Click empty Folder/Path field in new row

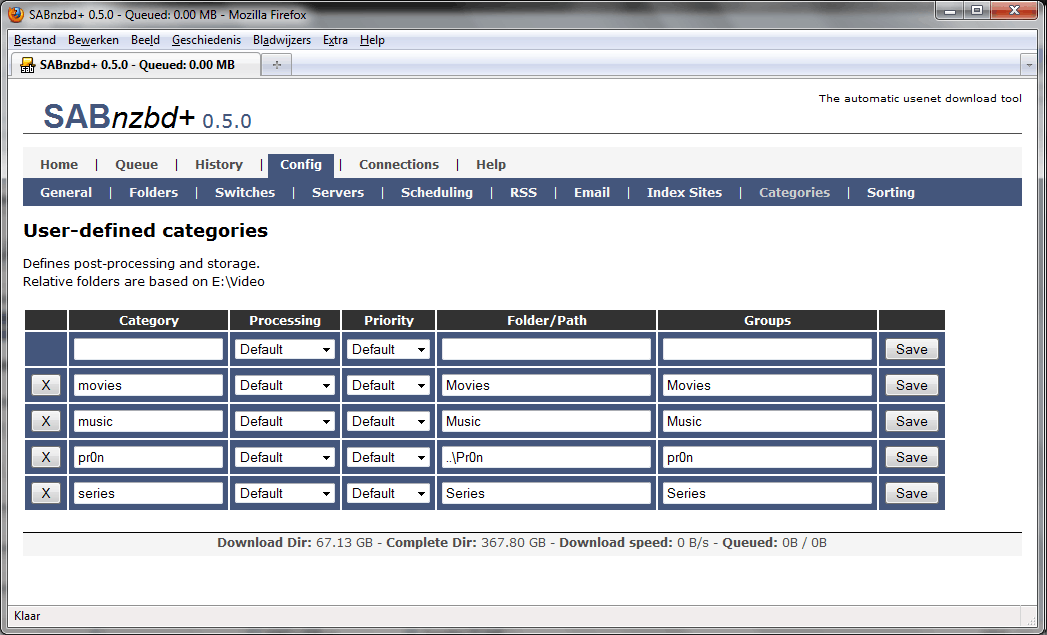pos(546,349)
